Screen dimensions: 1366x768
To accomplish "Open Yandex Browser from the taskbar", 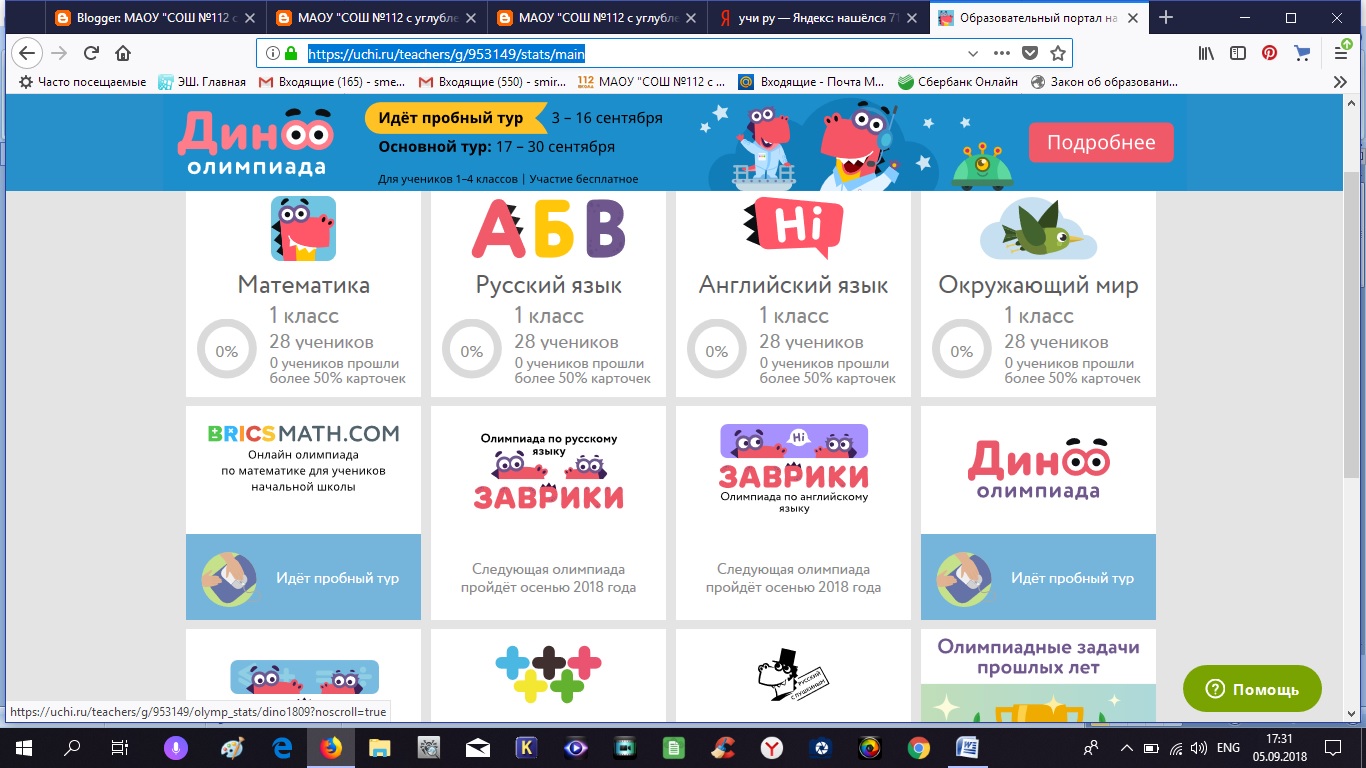I will point(772,747).
